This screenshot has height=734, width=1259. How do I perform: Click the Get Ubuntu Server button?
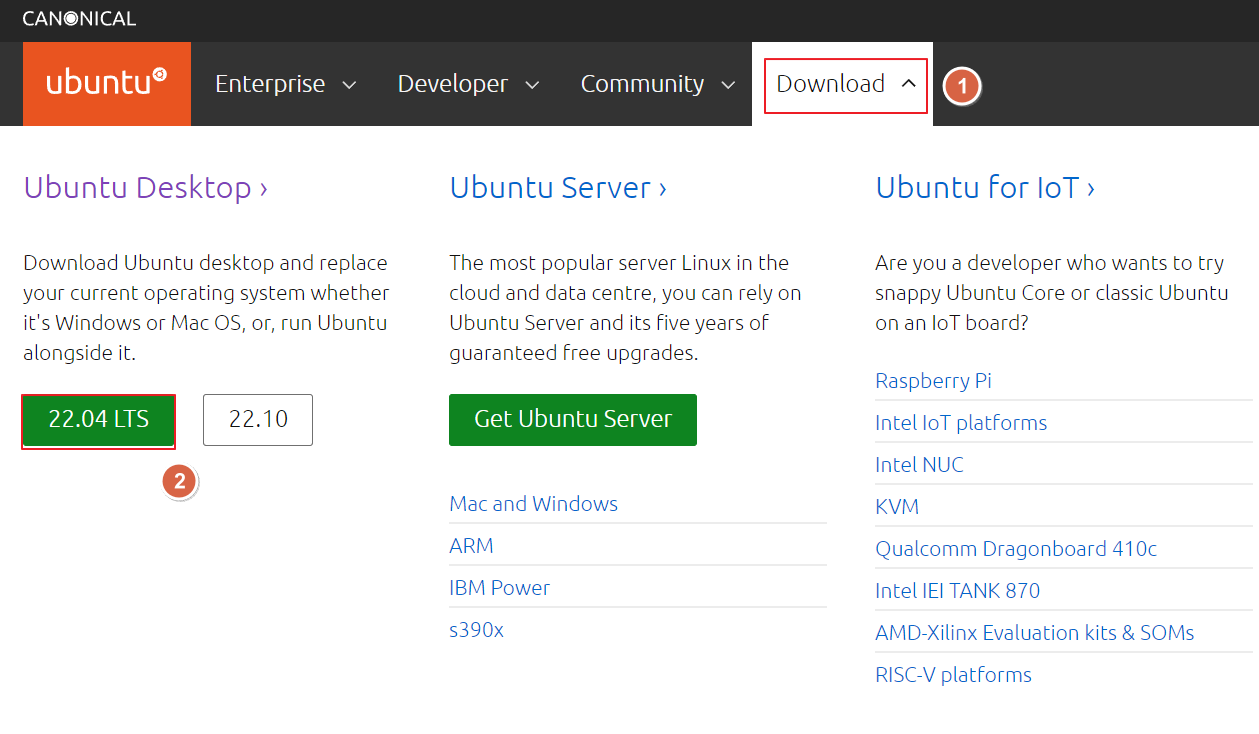click(573, 420)
